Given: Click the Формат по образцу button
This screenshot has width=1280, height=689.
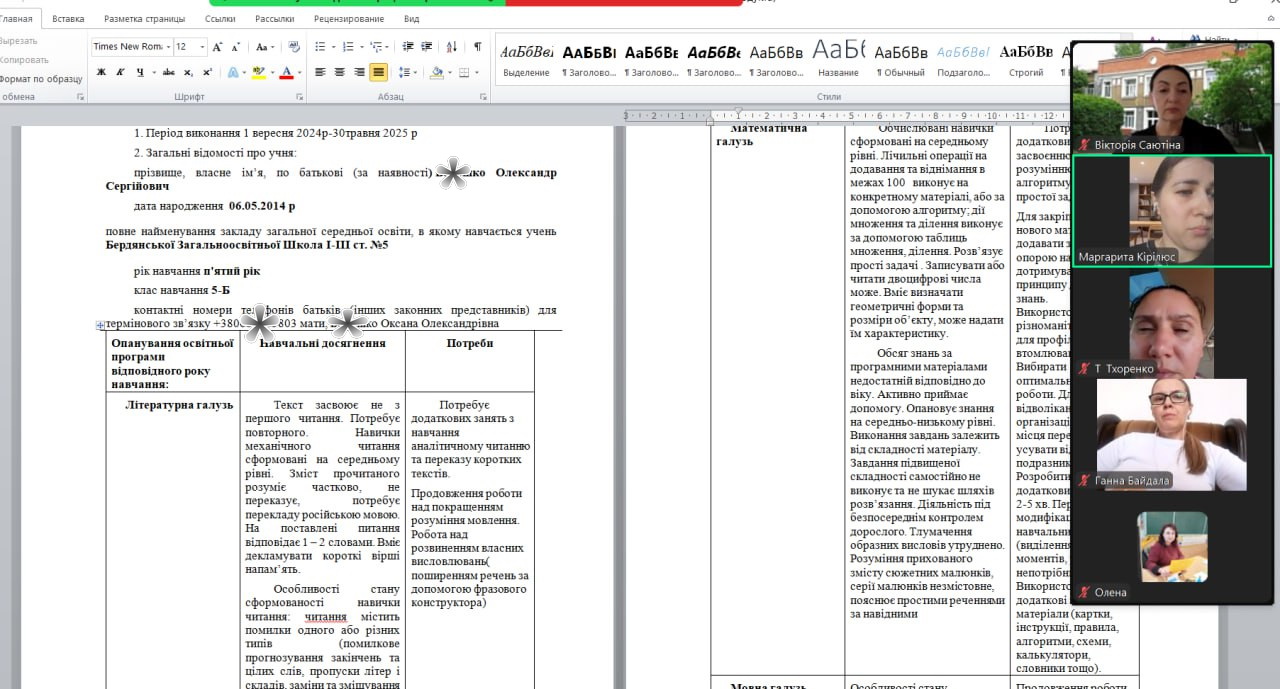Looking at the screenshot, I should [x=40, y=78].
